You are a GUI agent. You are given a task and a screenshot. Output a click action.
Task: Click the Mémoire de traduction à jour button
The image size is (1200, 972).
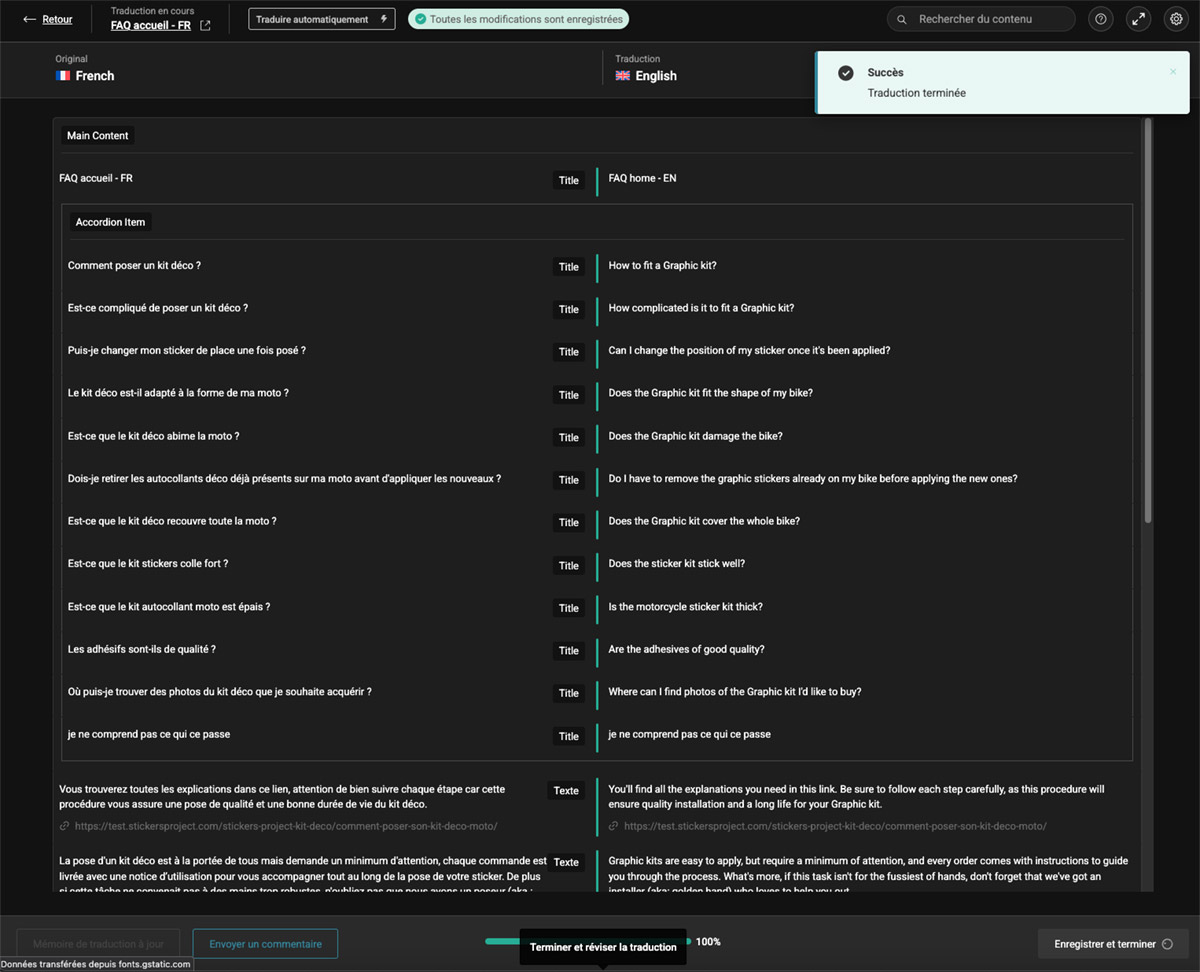click(x=98, y=944)
